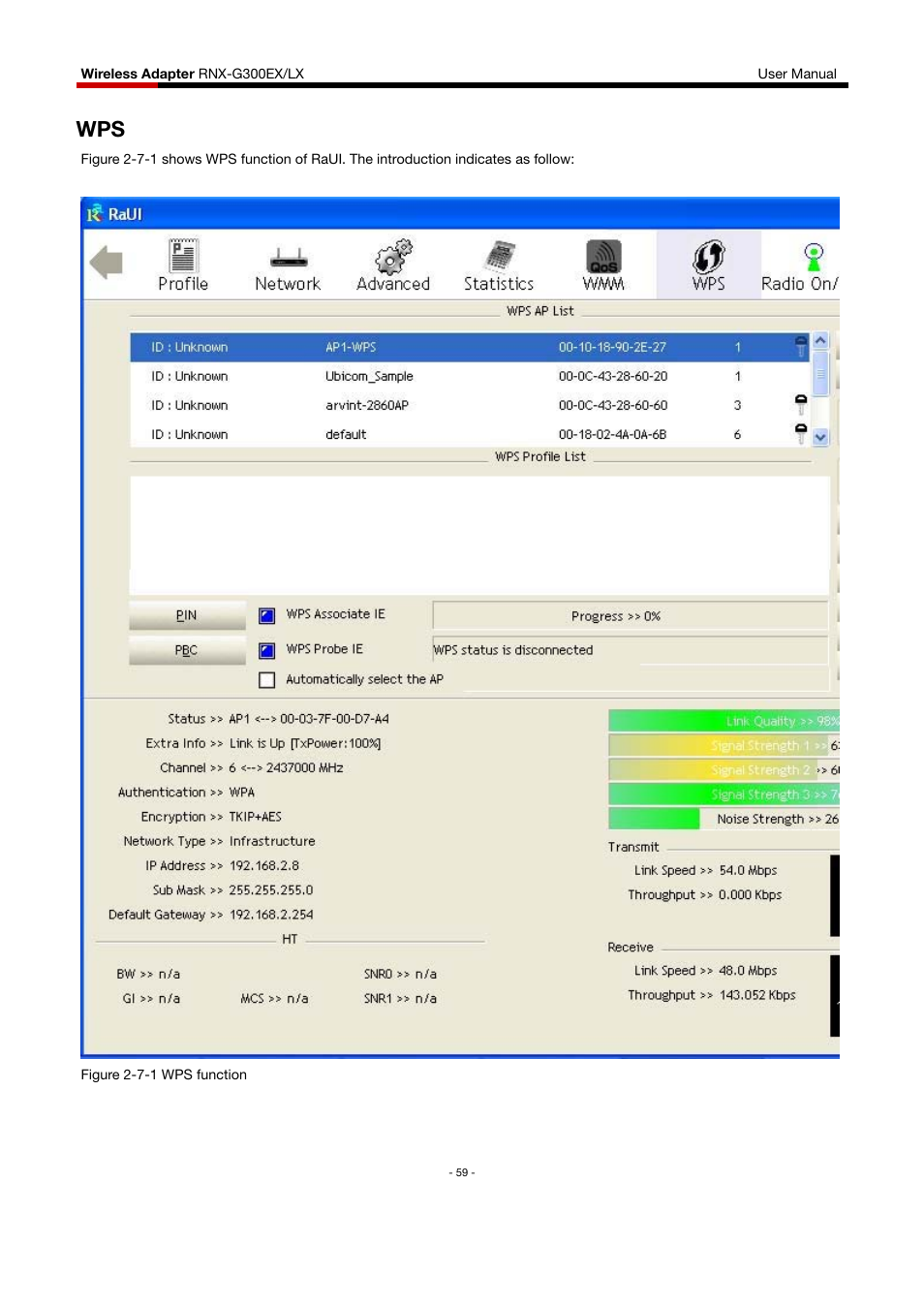The image size is (924, 1308).
Task: Click the Authentication value WPA
Action: point(242,793)
